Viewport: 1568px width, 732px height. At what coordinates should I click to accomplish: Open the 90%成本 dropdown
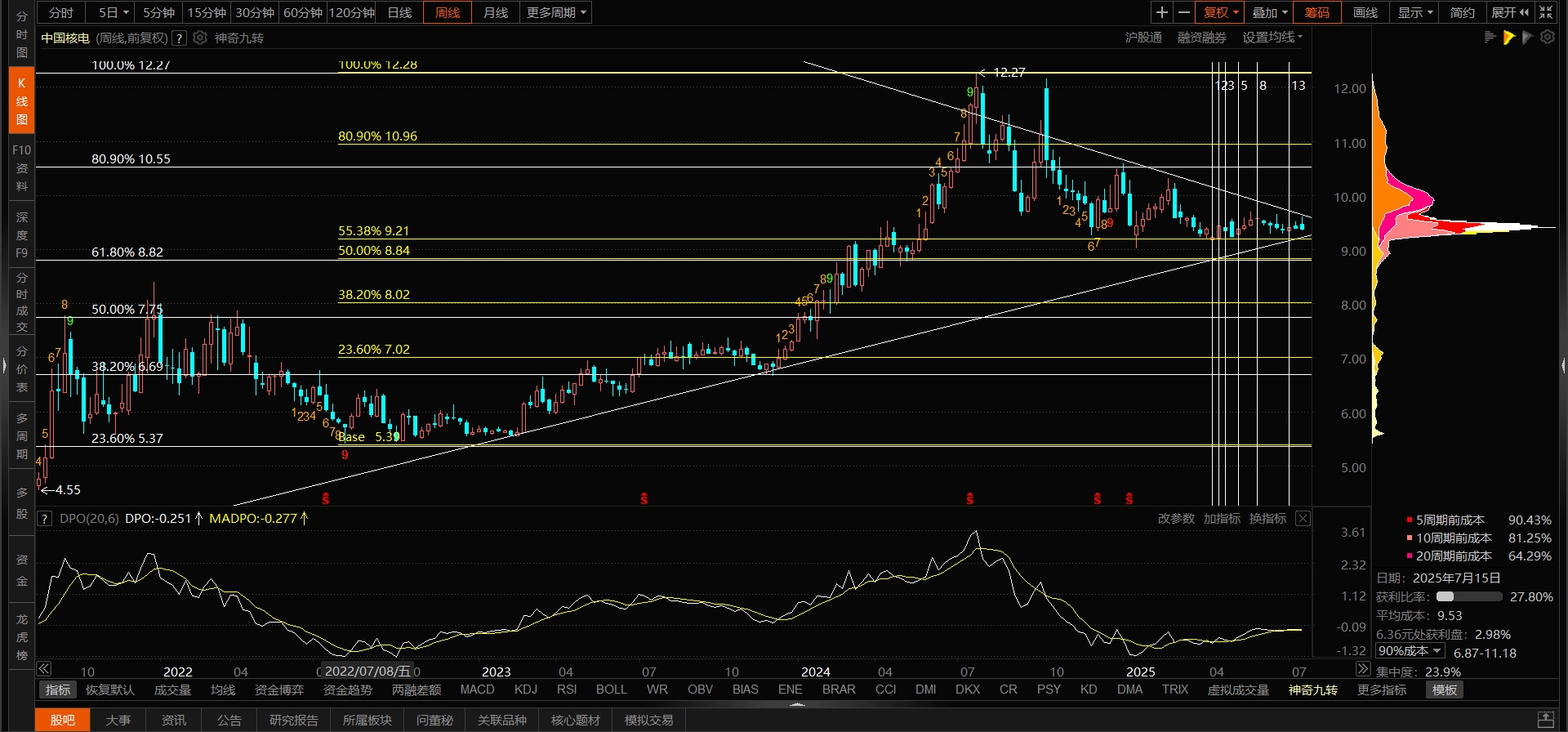[x=1410, y=651]
